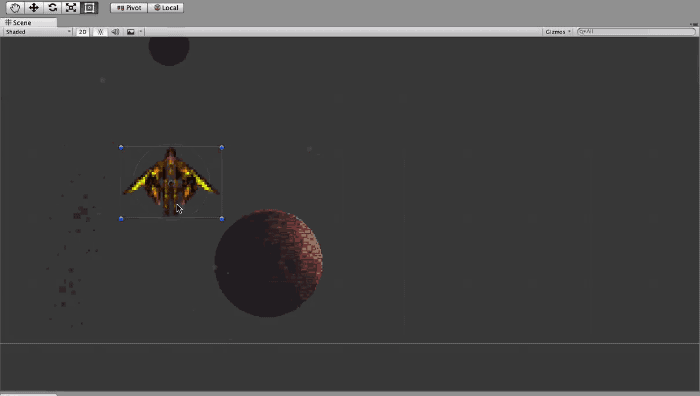This screenshot has height=396, width=700.
Task: Toggle Local handle rotation
Action: coord(166,8)
